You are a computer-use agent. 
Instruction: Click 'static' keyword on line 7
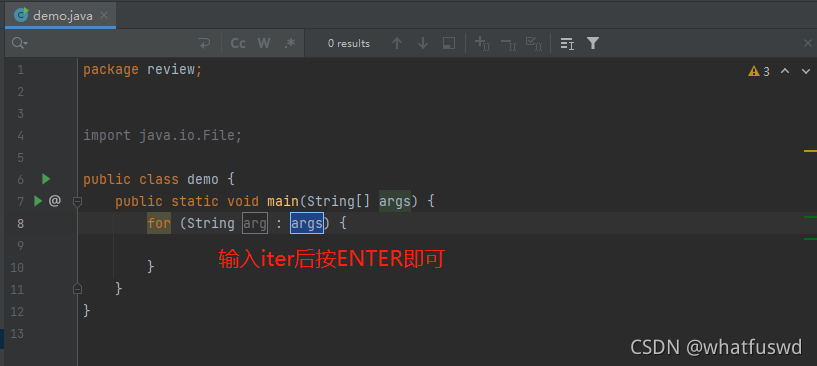[x=195, y=201]
